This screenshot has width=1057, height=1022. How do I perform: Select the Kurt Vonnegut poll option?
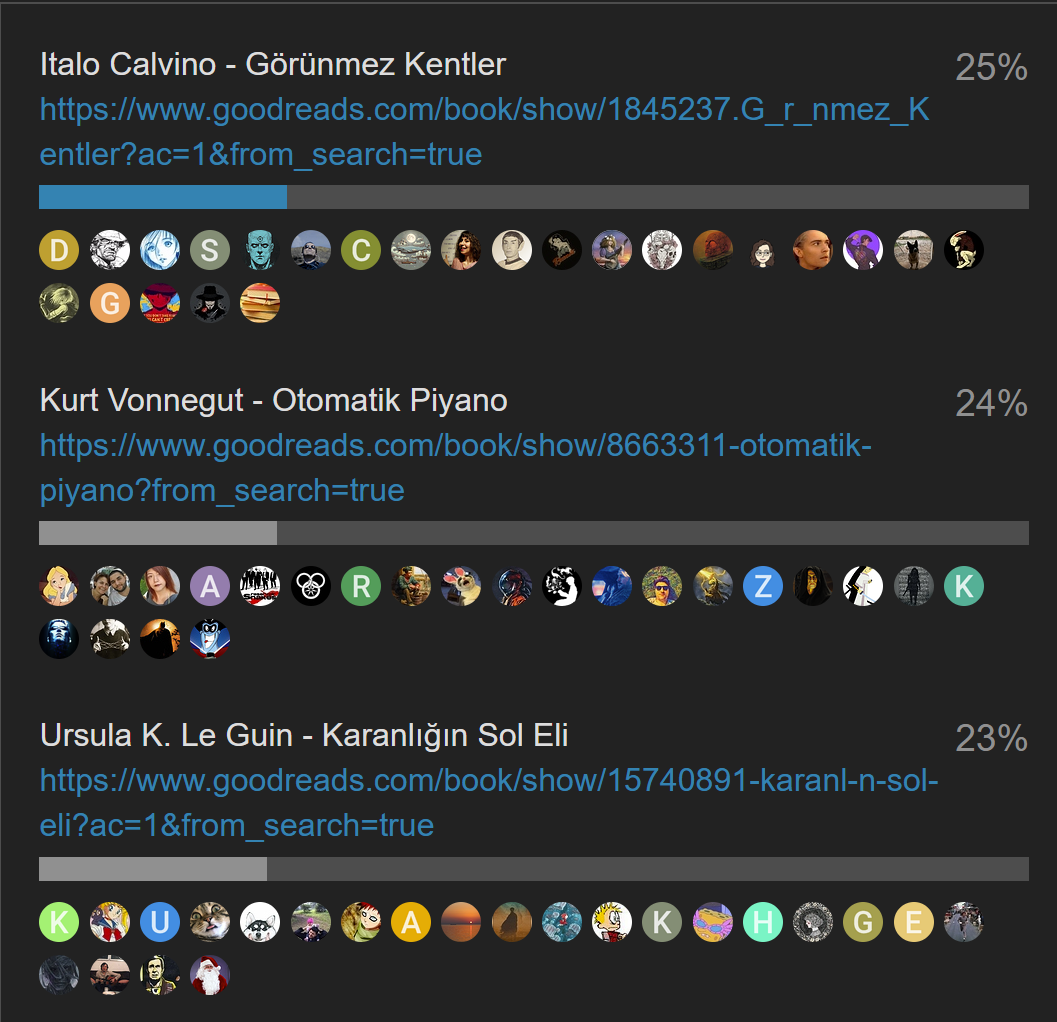pyautogui.click(x=273, y=400)
